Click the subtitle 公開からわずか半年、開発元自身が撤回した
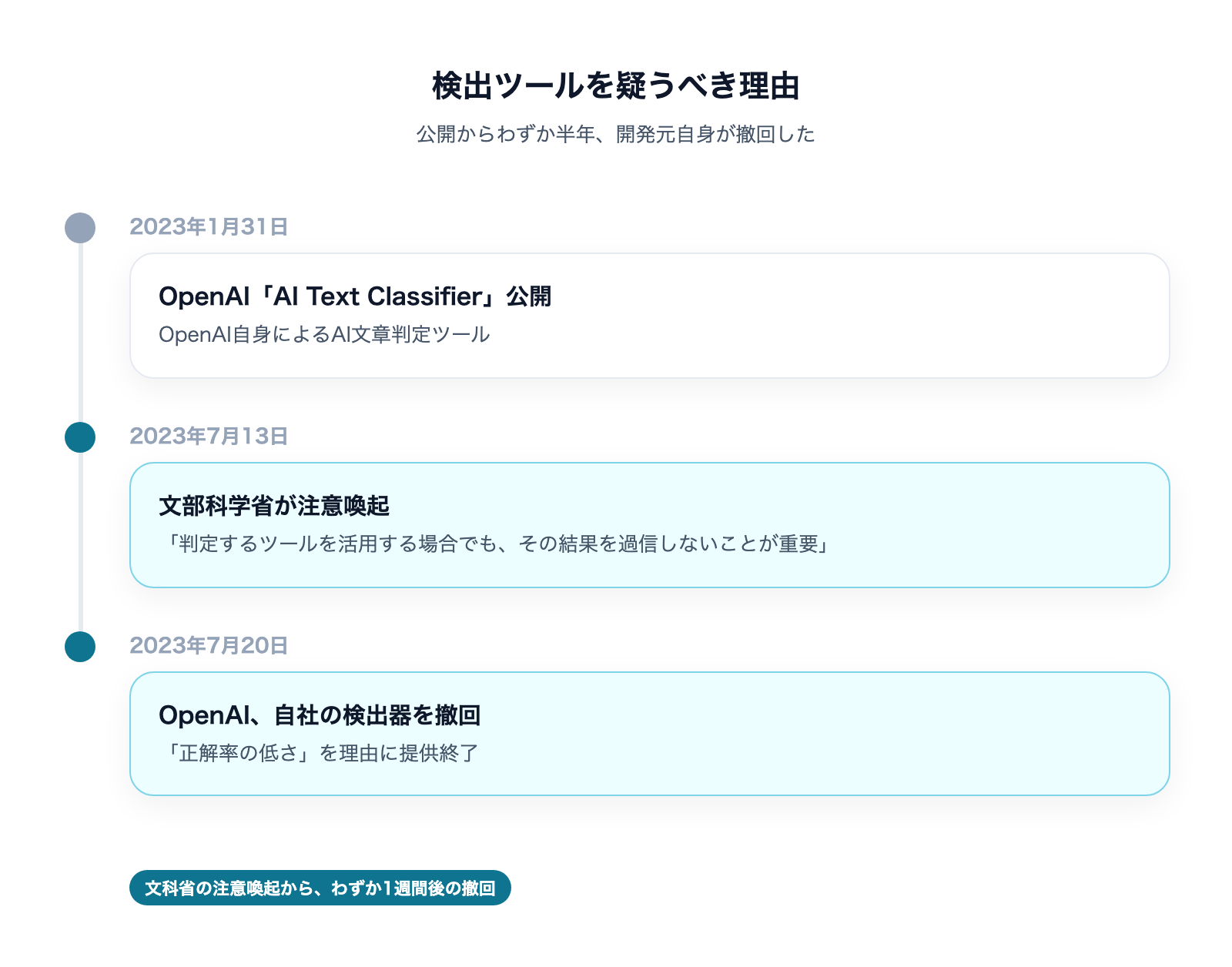Screen dimensions: 1232x967 point(616,134)
